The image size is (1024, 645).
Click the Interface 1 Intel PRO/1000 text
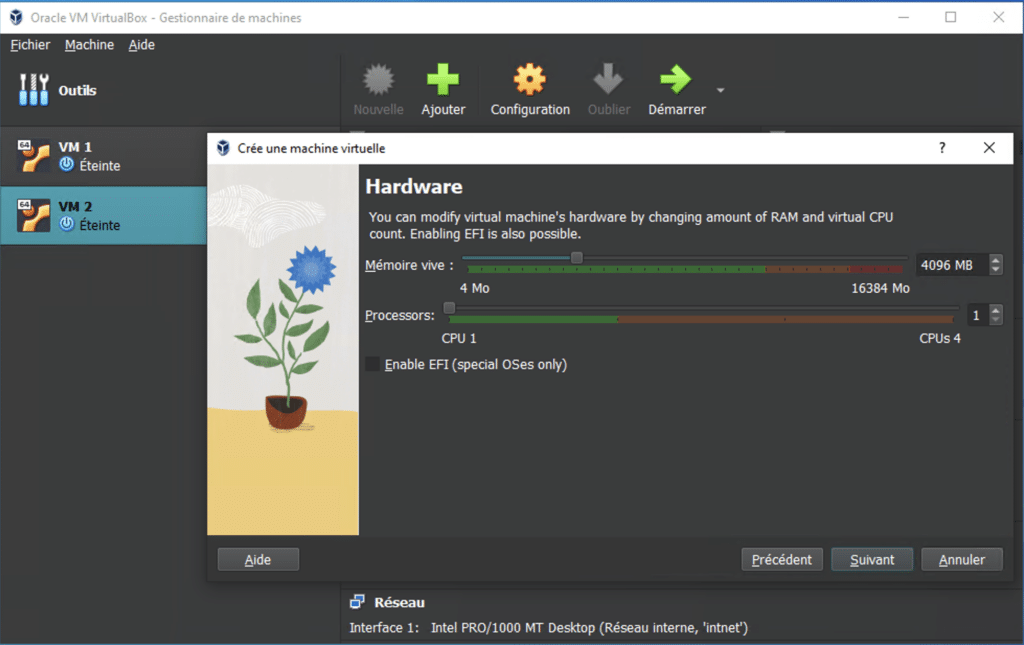(x=549, y=628)
